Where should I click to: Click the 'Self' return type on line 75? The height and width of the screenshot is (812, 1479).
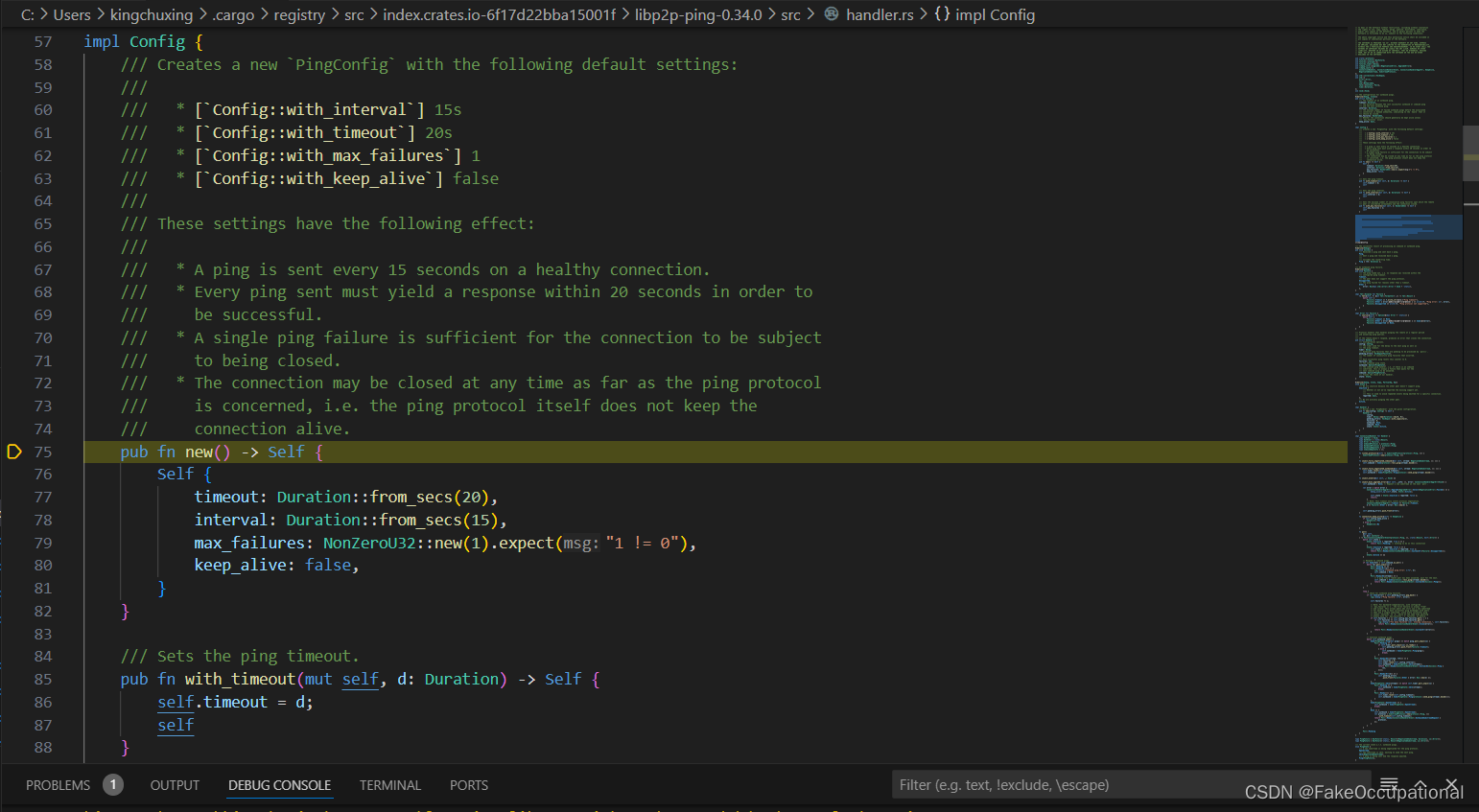pyautogui.click(x=286, y=452)
